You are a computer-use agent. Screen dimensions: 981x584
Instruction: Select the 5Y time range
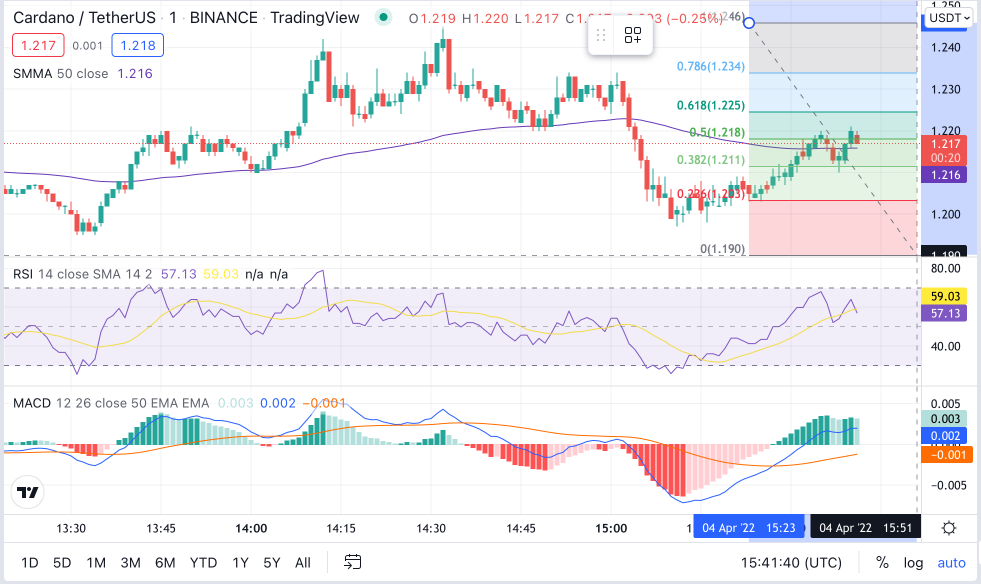click(x=272, y=562)
